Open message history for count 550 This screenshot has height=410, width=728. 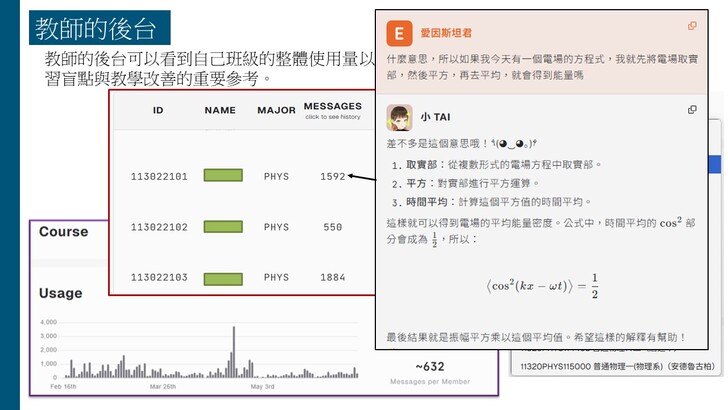(332, 227)
